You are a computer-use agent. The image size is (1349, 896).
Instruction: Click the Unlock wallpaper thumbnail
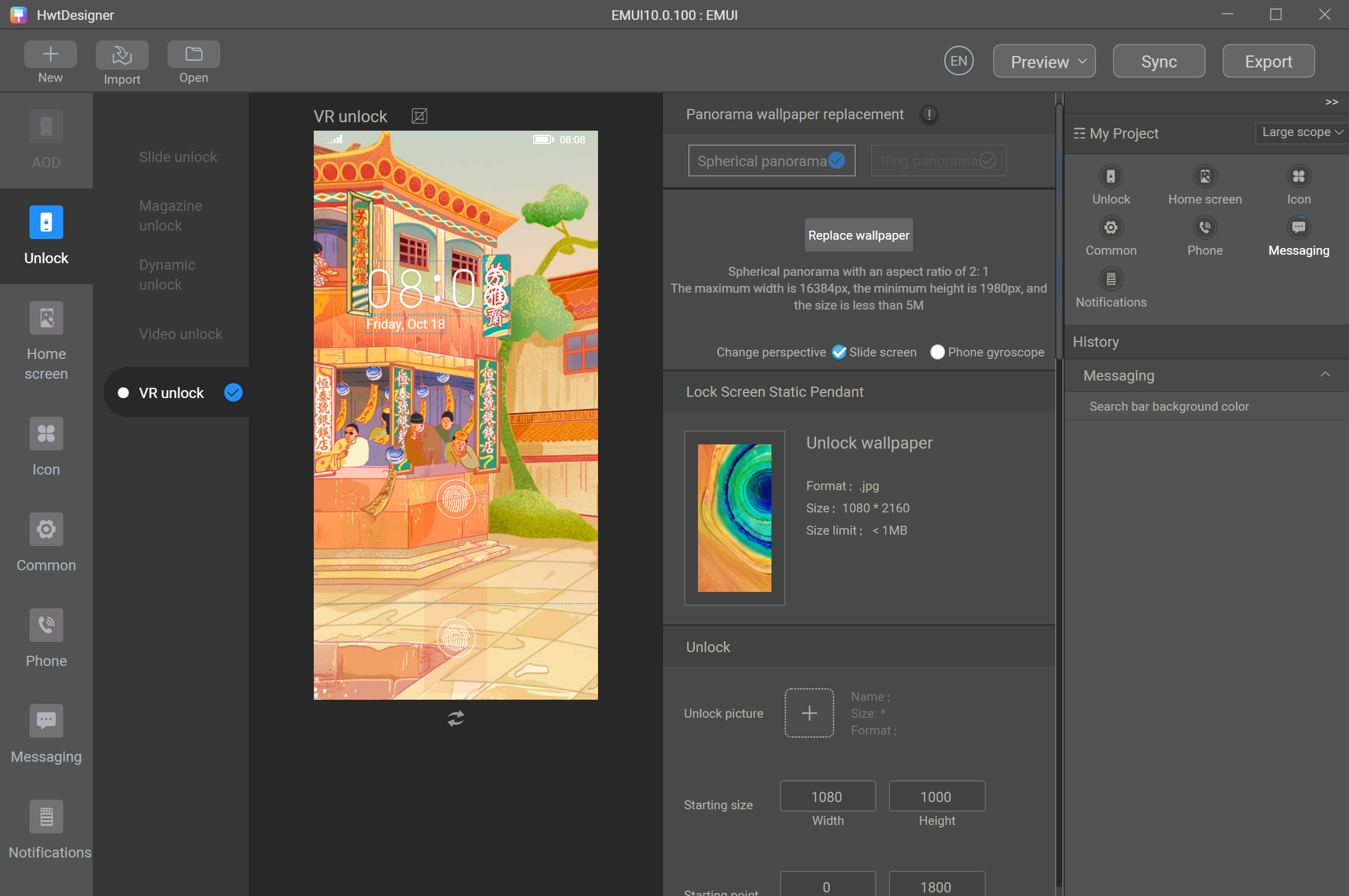pos(734,517)
